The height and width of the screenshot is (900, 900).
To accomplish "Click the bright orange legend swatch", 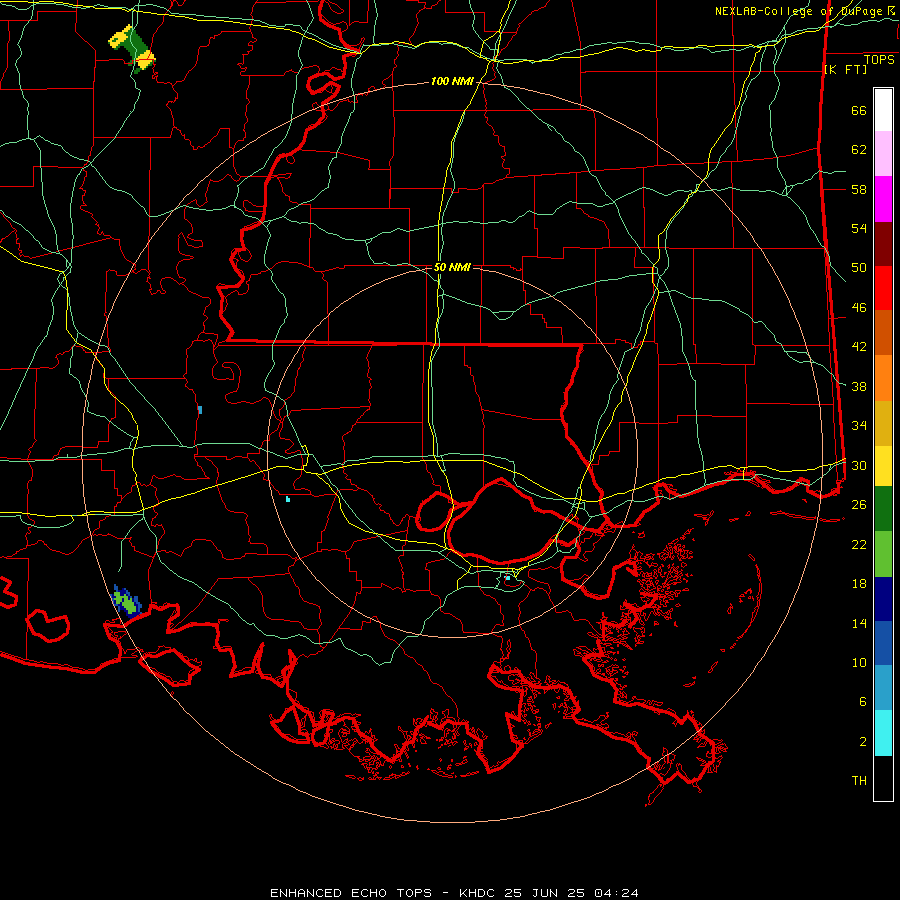I will (x=883, y=378).
